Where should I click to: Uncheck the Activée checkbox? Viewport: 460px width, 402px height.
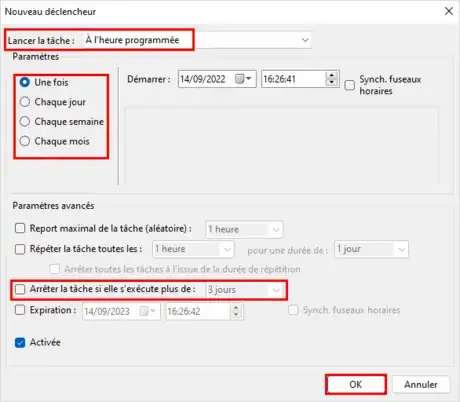pos(20,343)
